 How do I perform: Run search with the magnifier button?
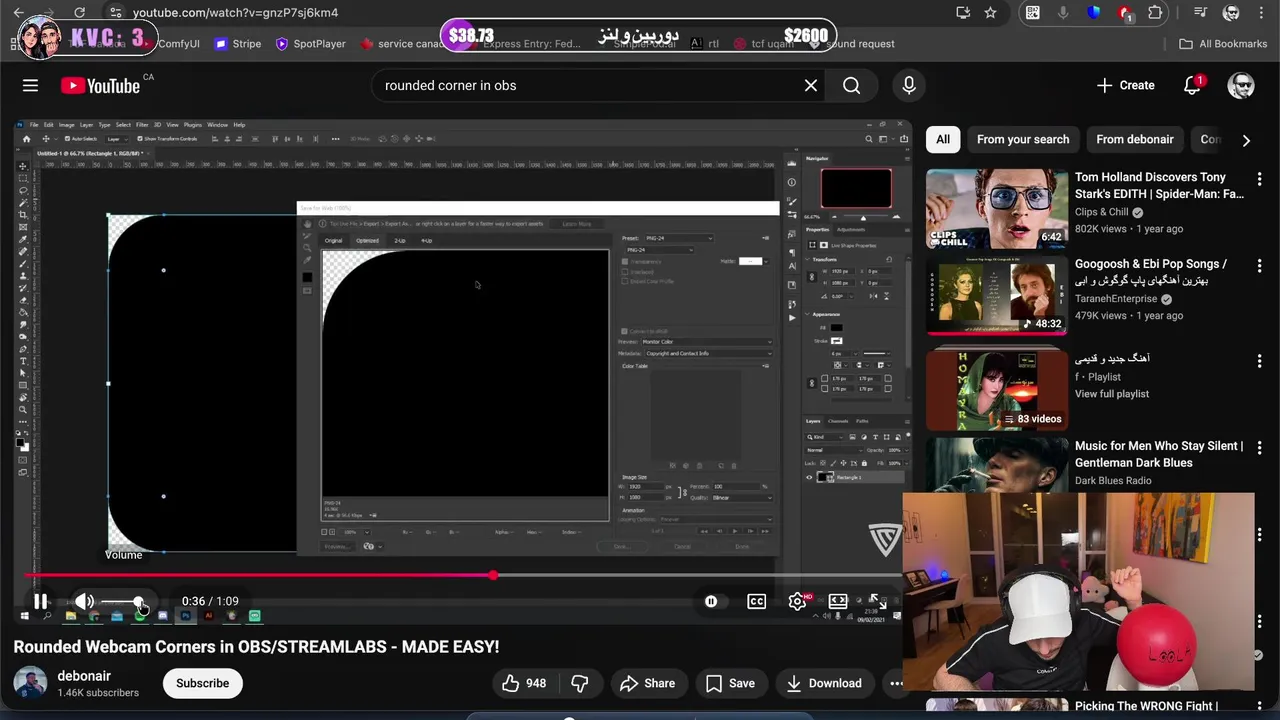coord(851,85)
